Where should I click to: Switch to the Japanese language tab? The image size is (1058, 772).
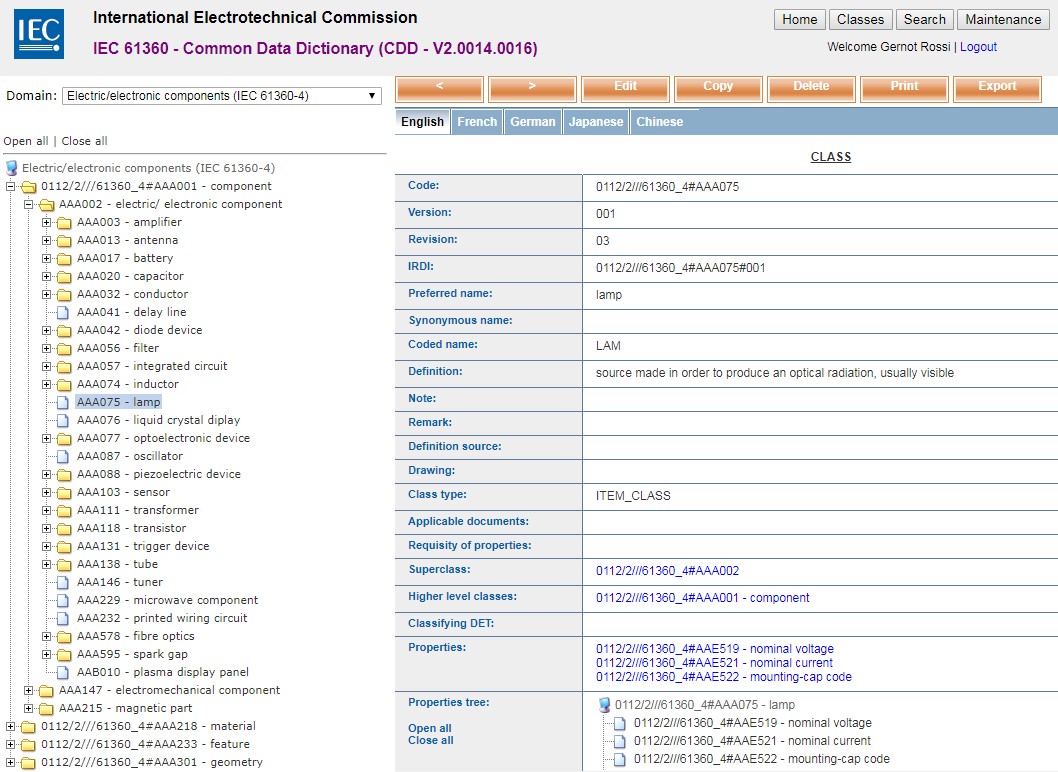tap(596, 122)
